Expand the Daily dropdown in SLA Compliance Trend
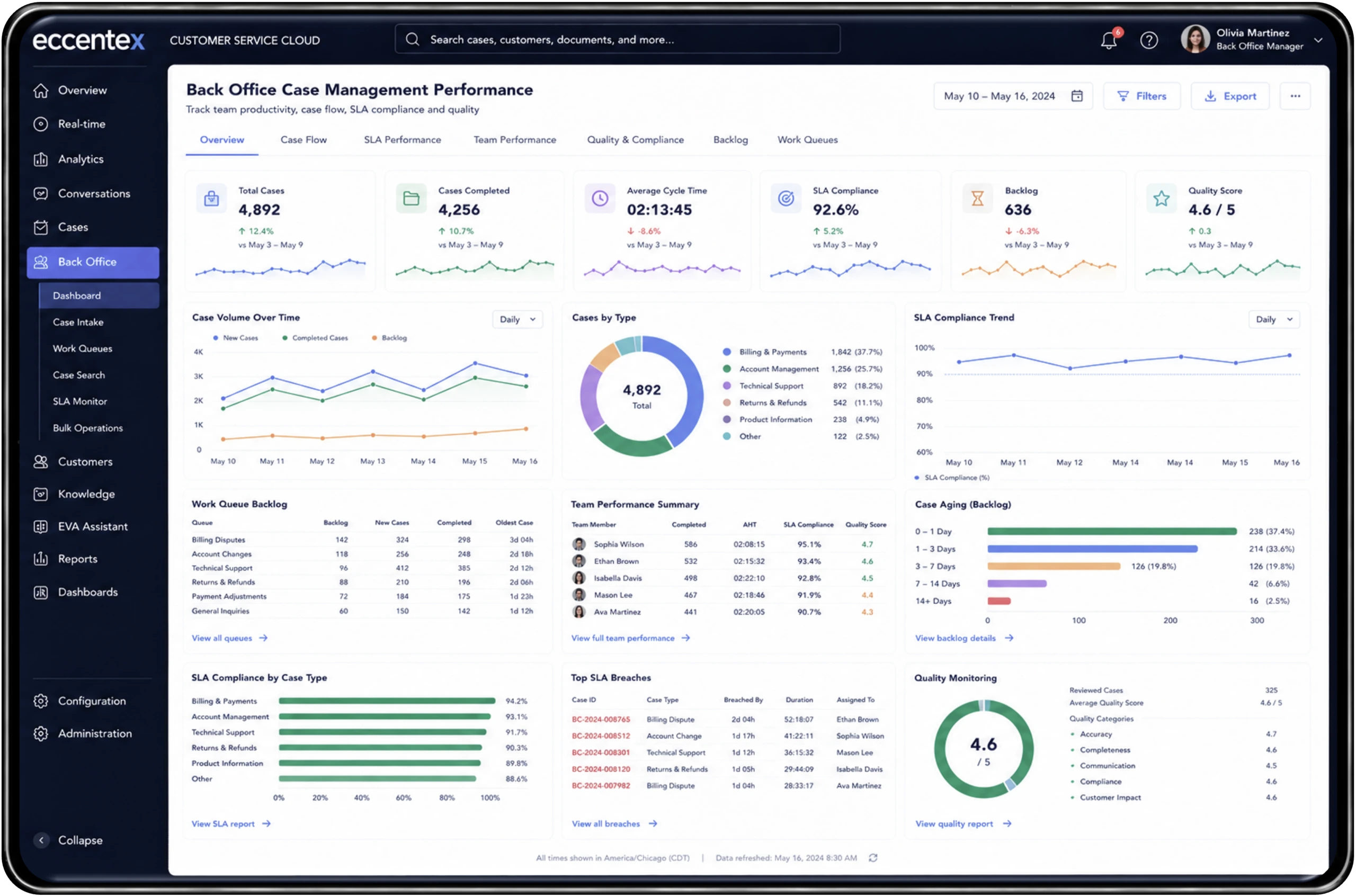Viewport: 1356px width, 896px height. [1274, 319]
